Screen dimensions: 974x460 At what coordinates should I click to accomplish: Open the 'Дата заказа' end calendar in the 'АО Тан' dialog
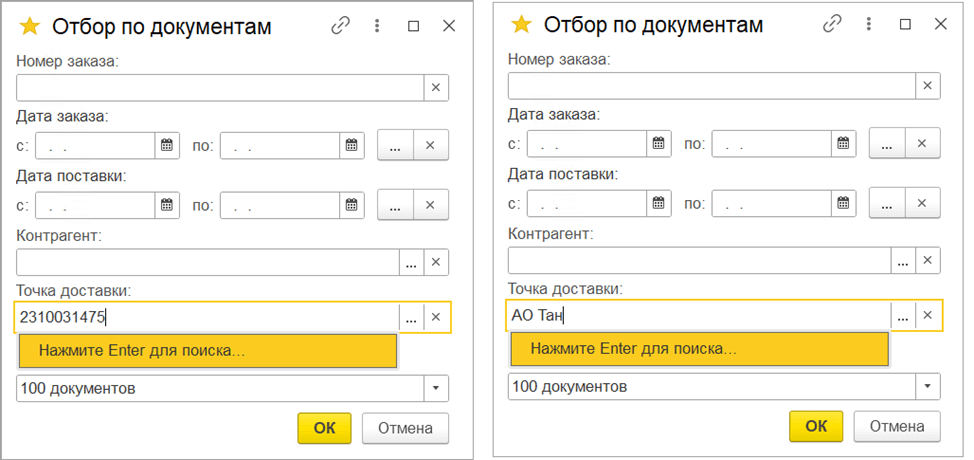coord(844,143)
